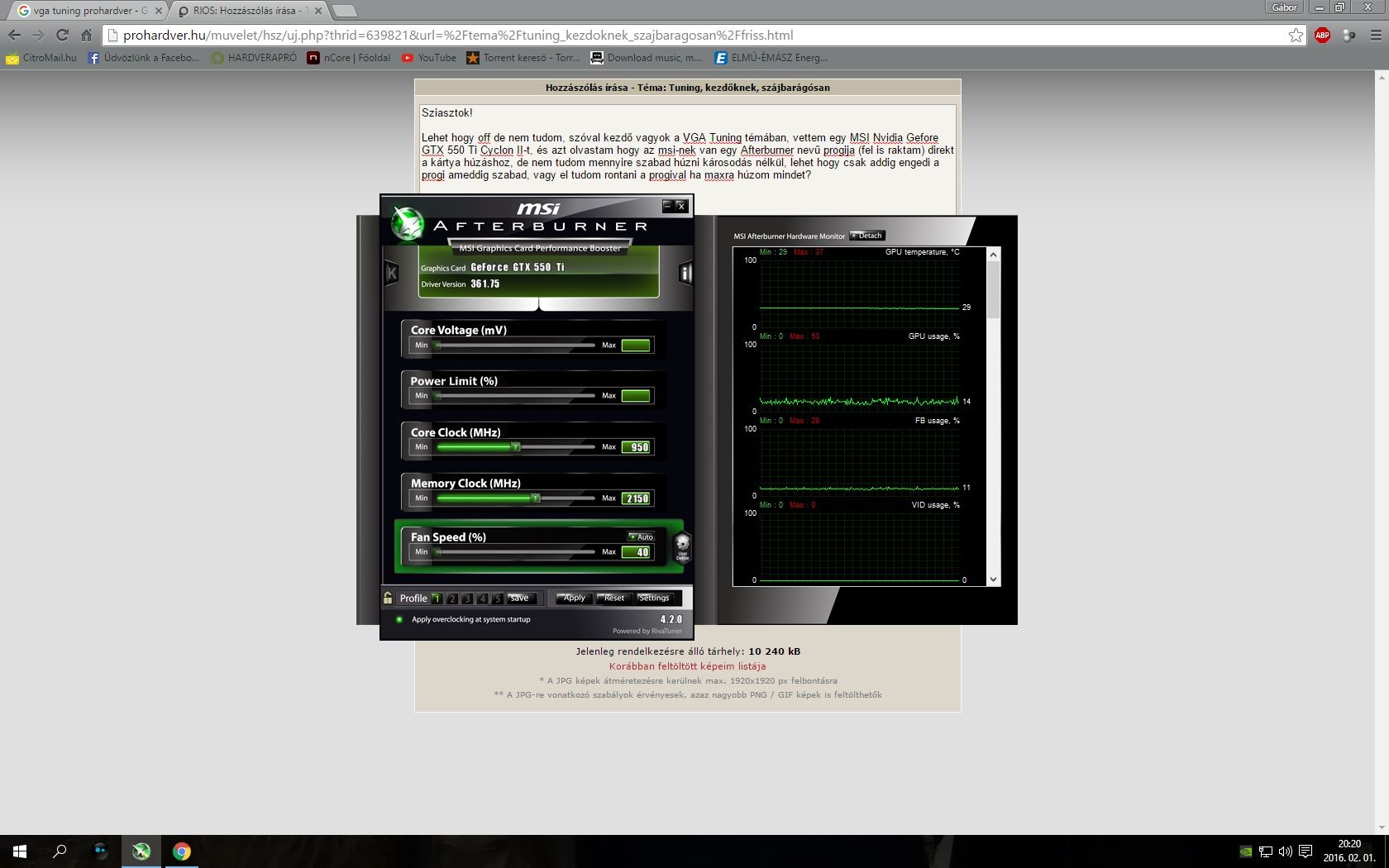Screen dimensions: 1389x868
Task: Close the 'vga tuning prohardver' tab
Action: [159, 11]
